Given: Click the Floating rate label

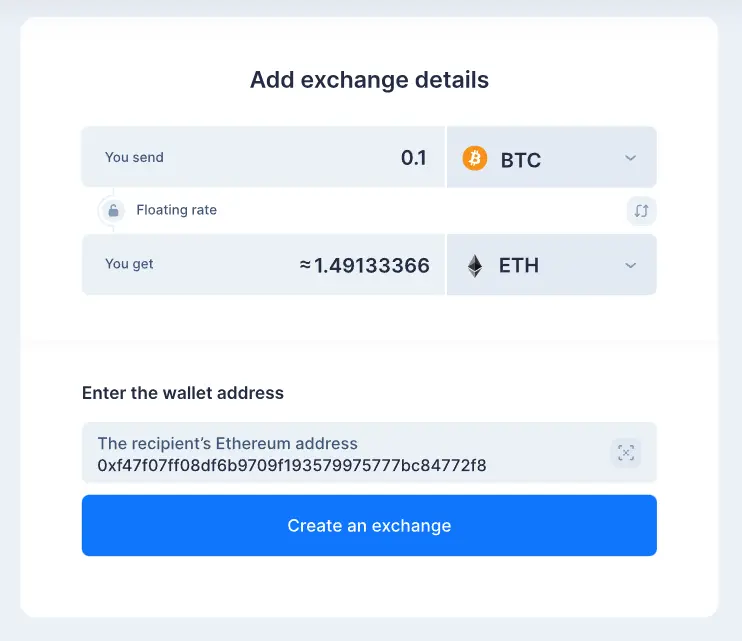Looking at the screenshot, I should tap(177, 210).
